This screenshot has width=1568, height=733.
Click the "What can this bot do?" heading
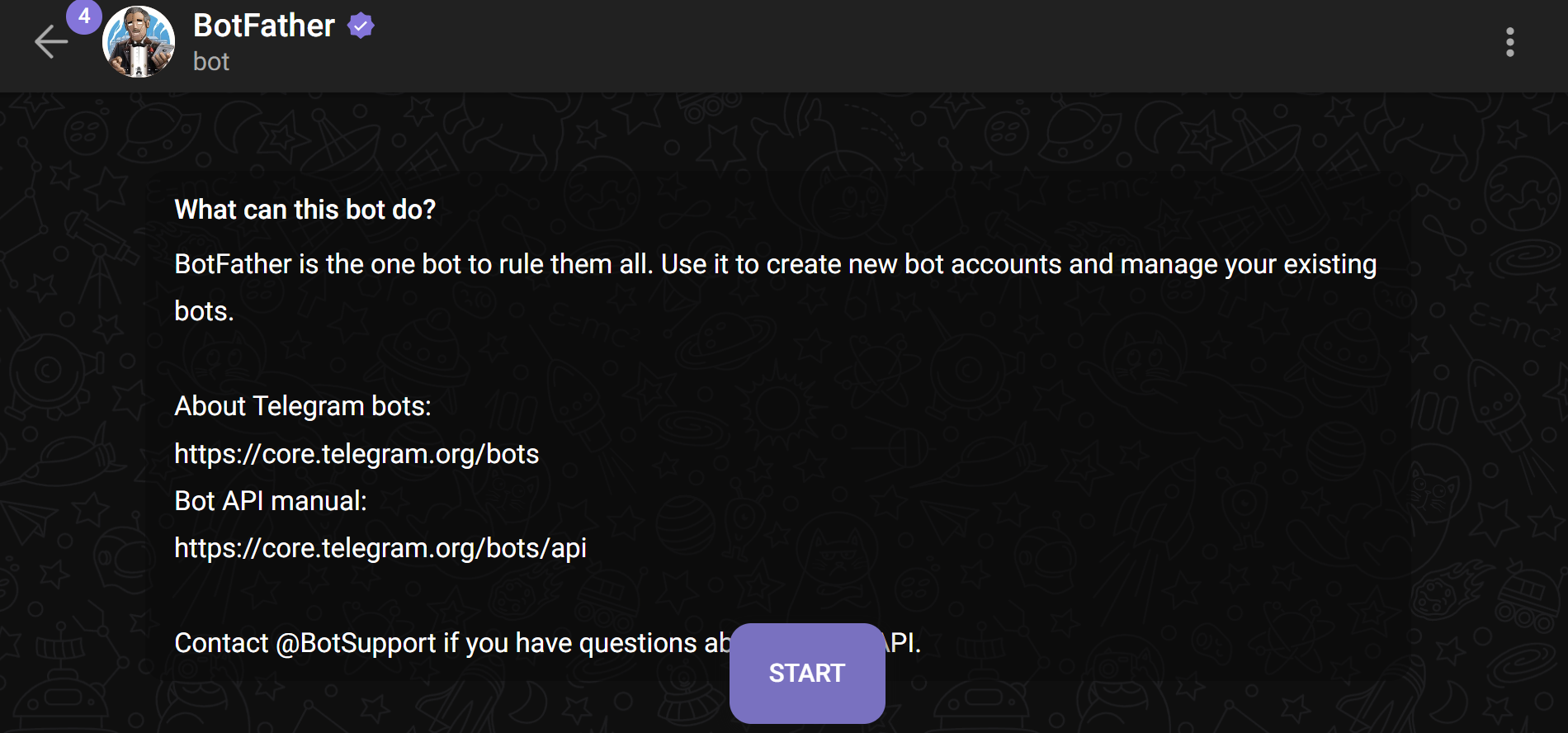point(305,210)
